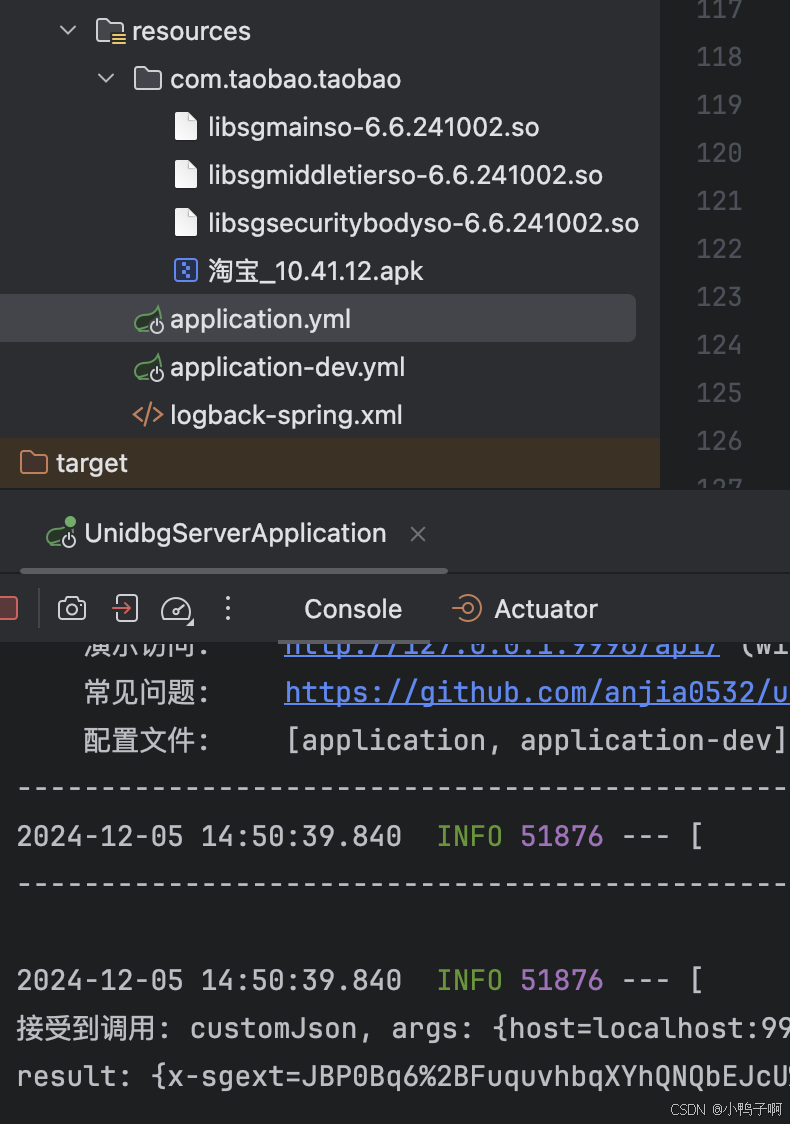Switch to the Console tab
This screenshot has width=790, height=1124.
coord(352,608)
